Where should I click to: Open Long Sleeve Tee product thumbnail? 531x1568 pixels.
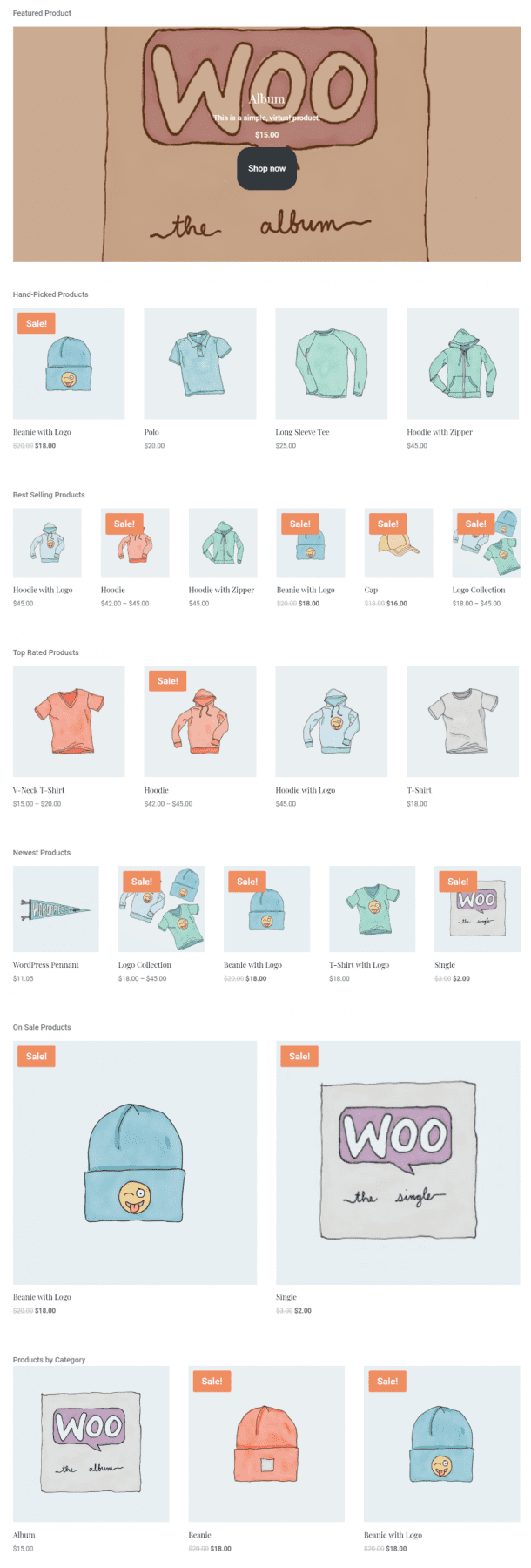coord(332,363)
